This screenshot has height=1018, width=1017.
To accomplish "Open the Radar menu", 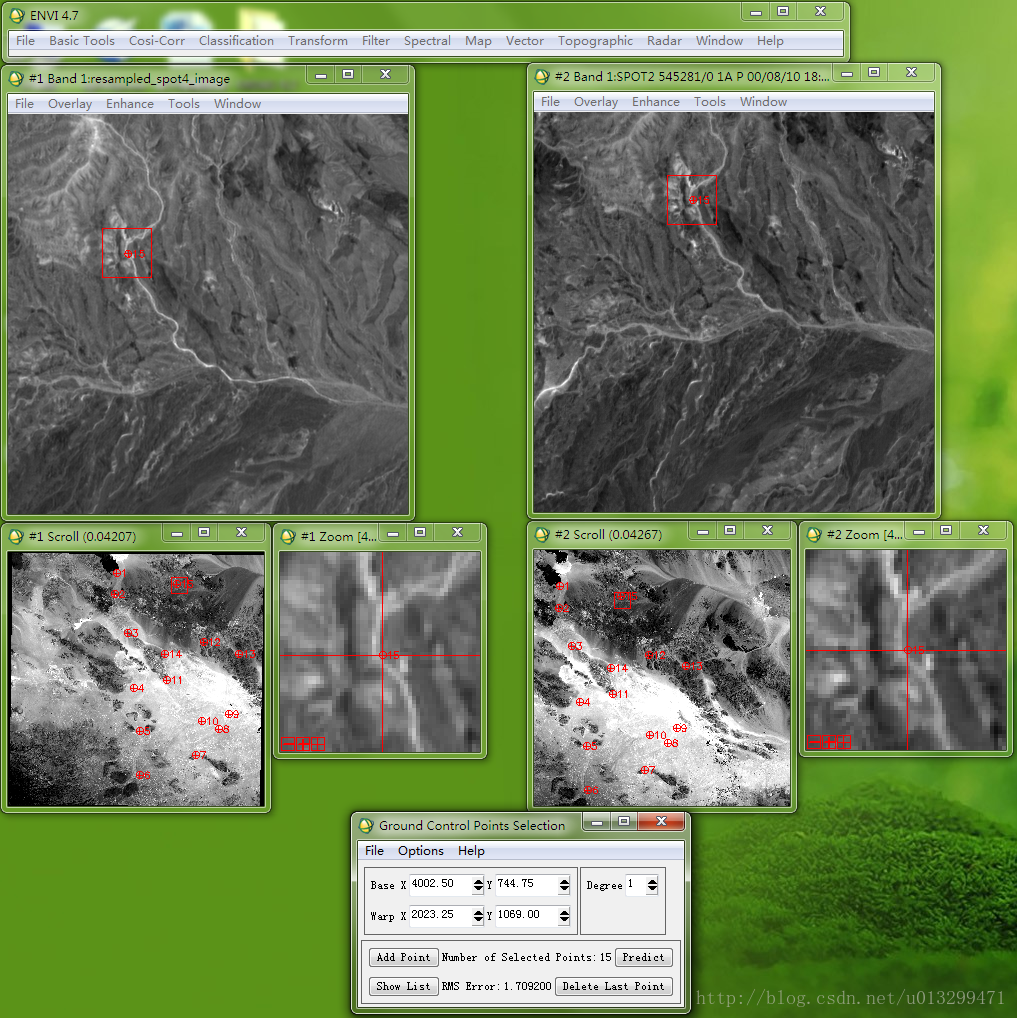I will (x=664, y=40).
